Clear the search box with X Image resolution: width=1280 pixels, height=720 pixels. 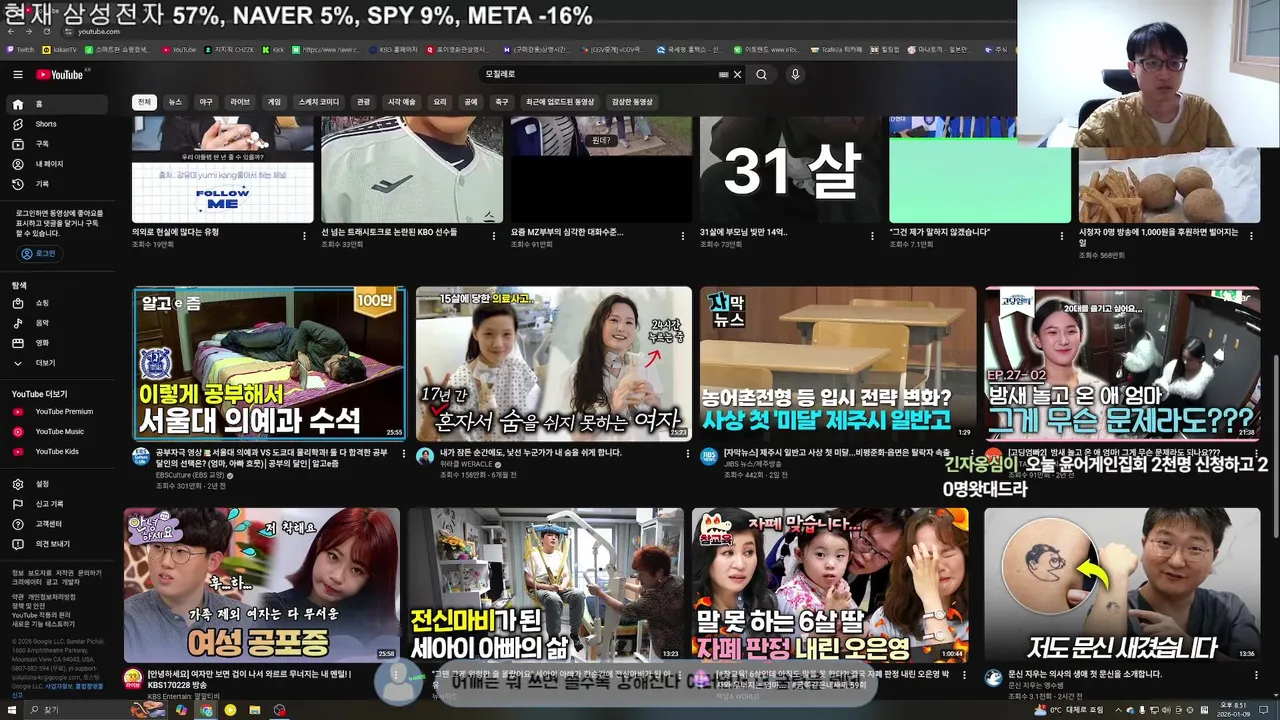point(738,74)
